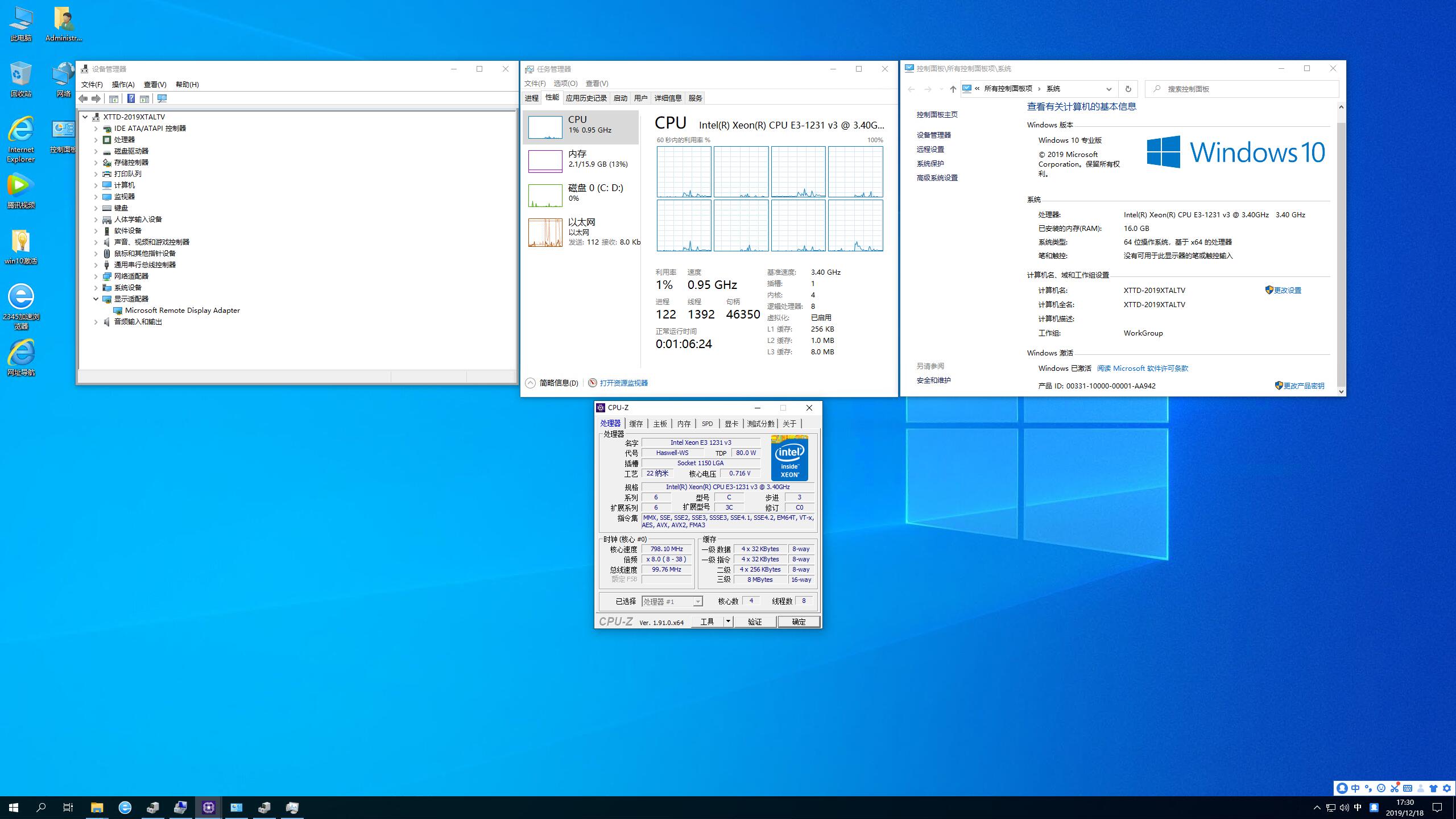1456x819 pixels.
Task: Select the 以太网 network graph thumbnail
Action: [545, 232]
